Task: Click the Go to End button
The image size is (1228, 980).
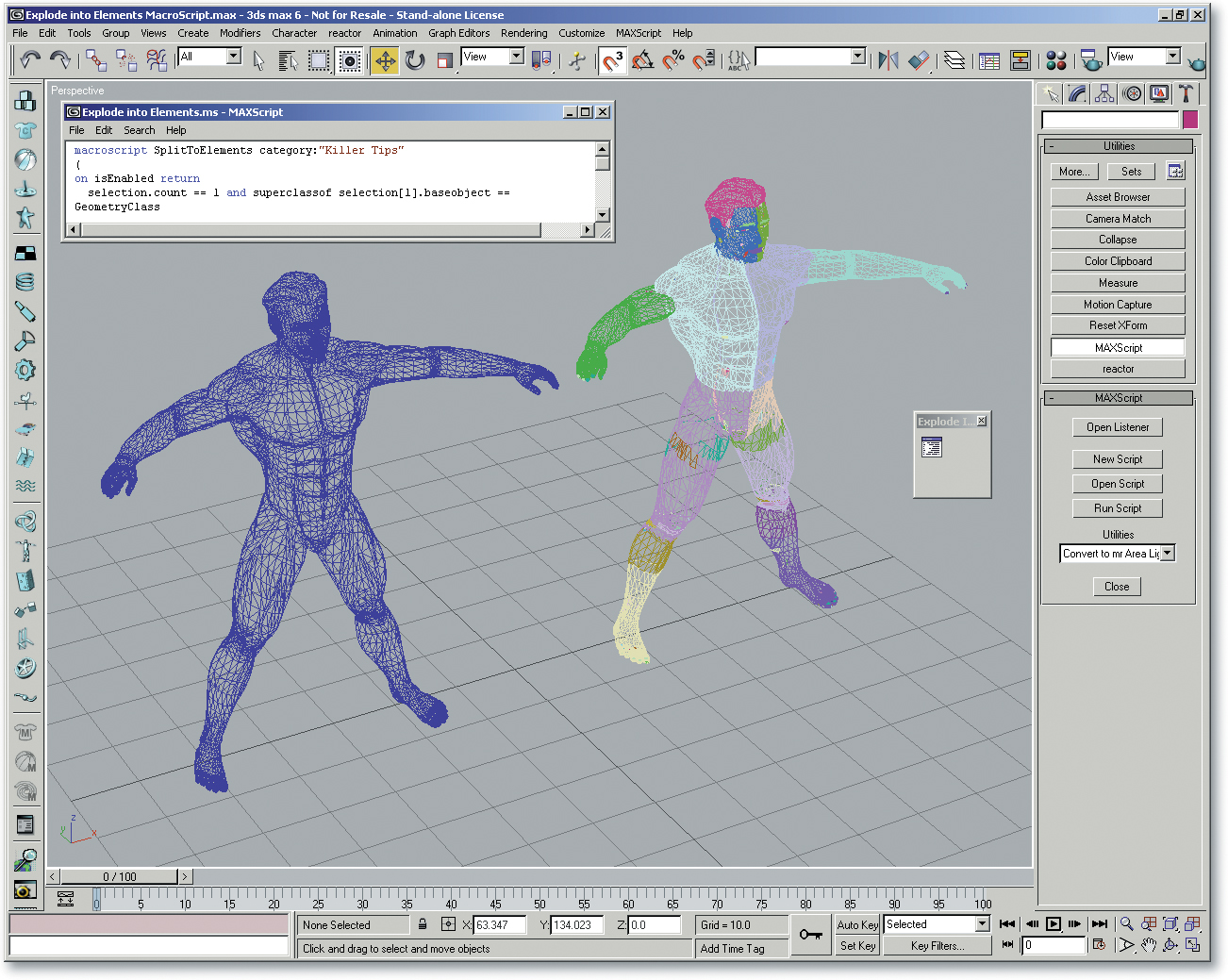Action: point(1100,924)
